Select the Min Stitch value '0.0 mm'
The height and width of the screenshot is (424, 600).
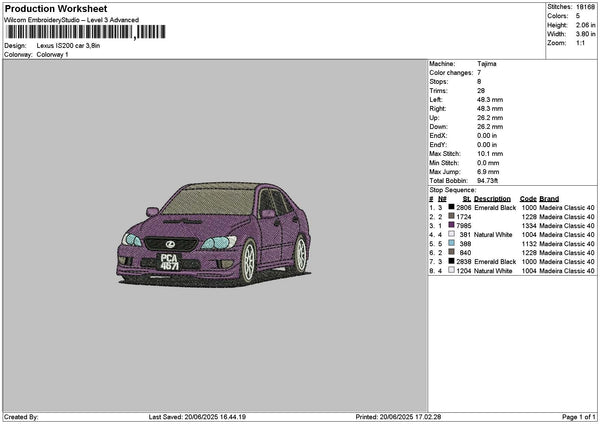pos(488,163)
